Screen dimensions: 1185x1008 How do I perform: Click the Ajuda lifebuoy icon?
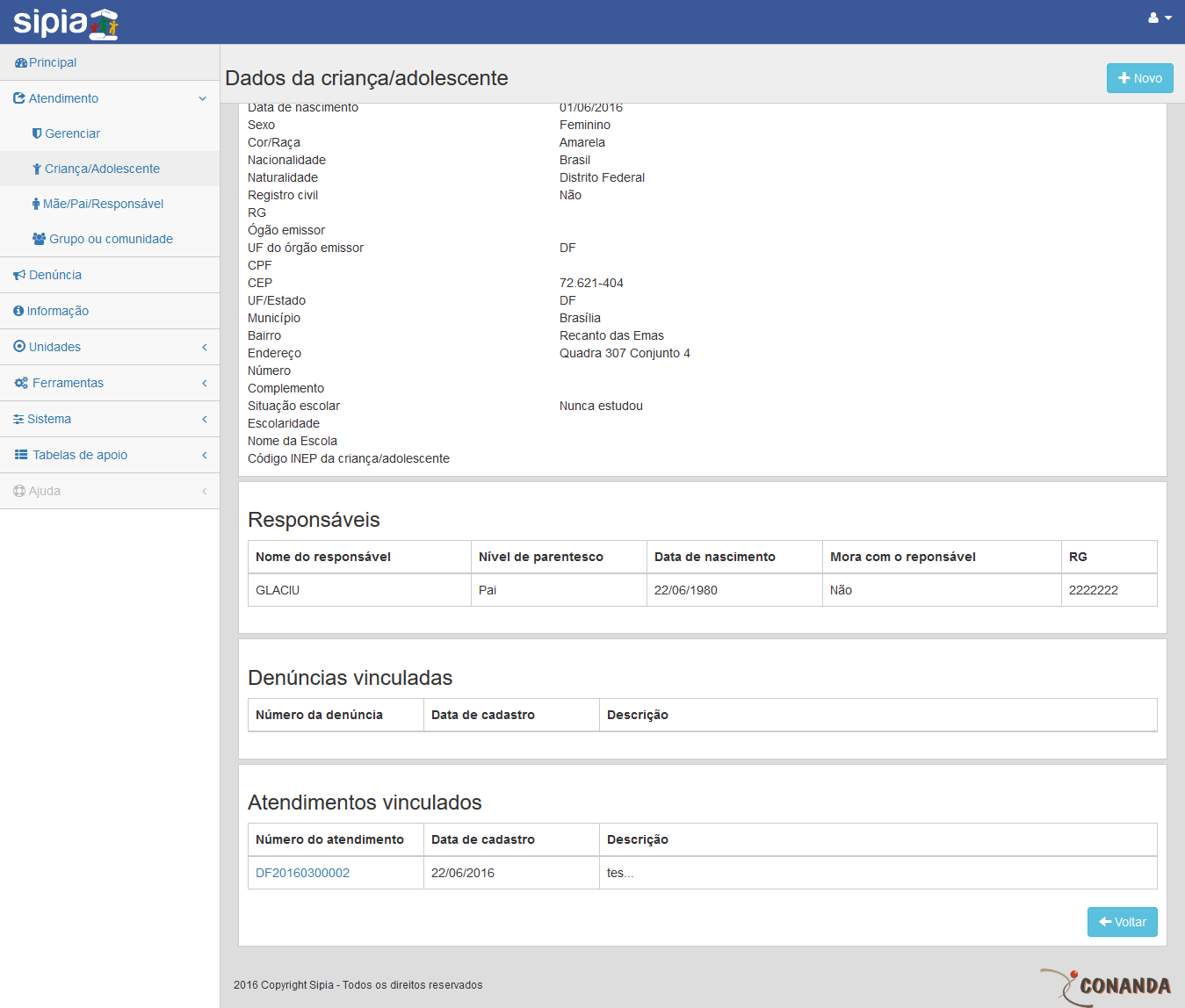(19, 491)
